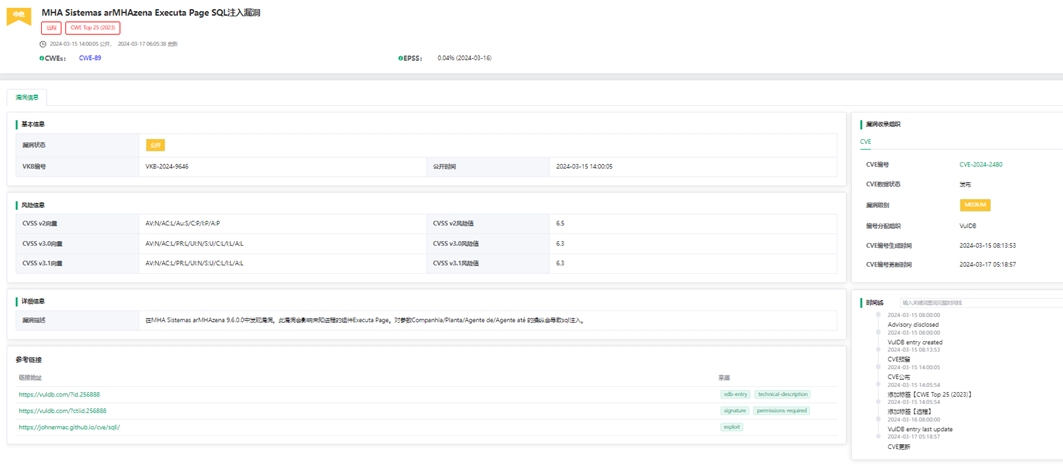Select the CVE tab in the right panel
The height and width of the screenshot is (464, 1063).
pos(865,142)
